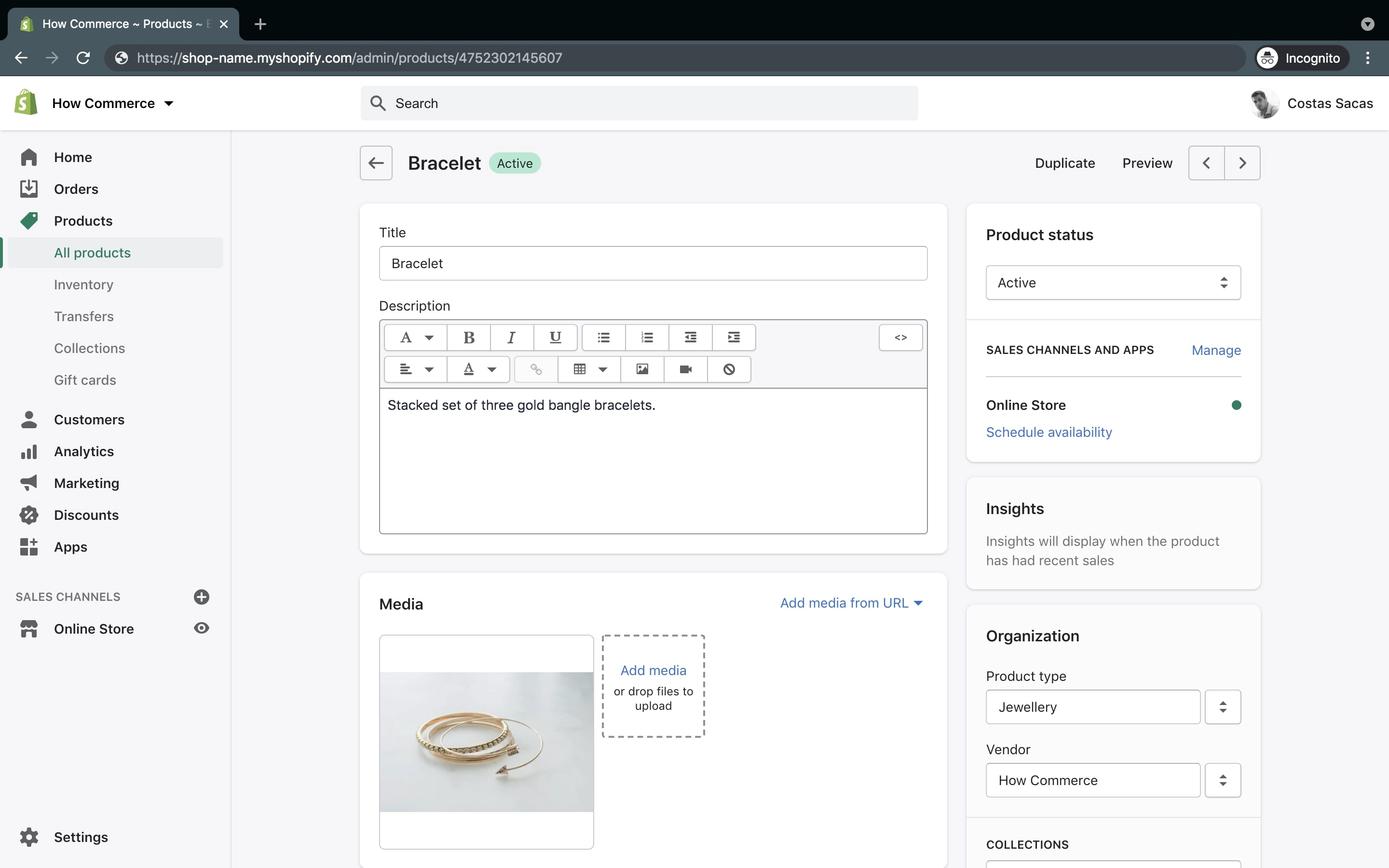The width and height of the screenshot is (1389, 868).
Task: Click Product type Jewellery field
Action: coord(1093,707)
